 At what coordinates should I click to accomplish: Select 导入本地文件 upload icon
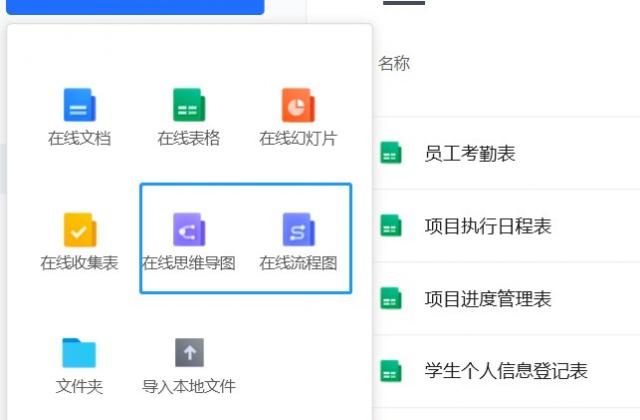[x=189, y=353]
